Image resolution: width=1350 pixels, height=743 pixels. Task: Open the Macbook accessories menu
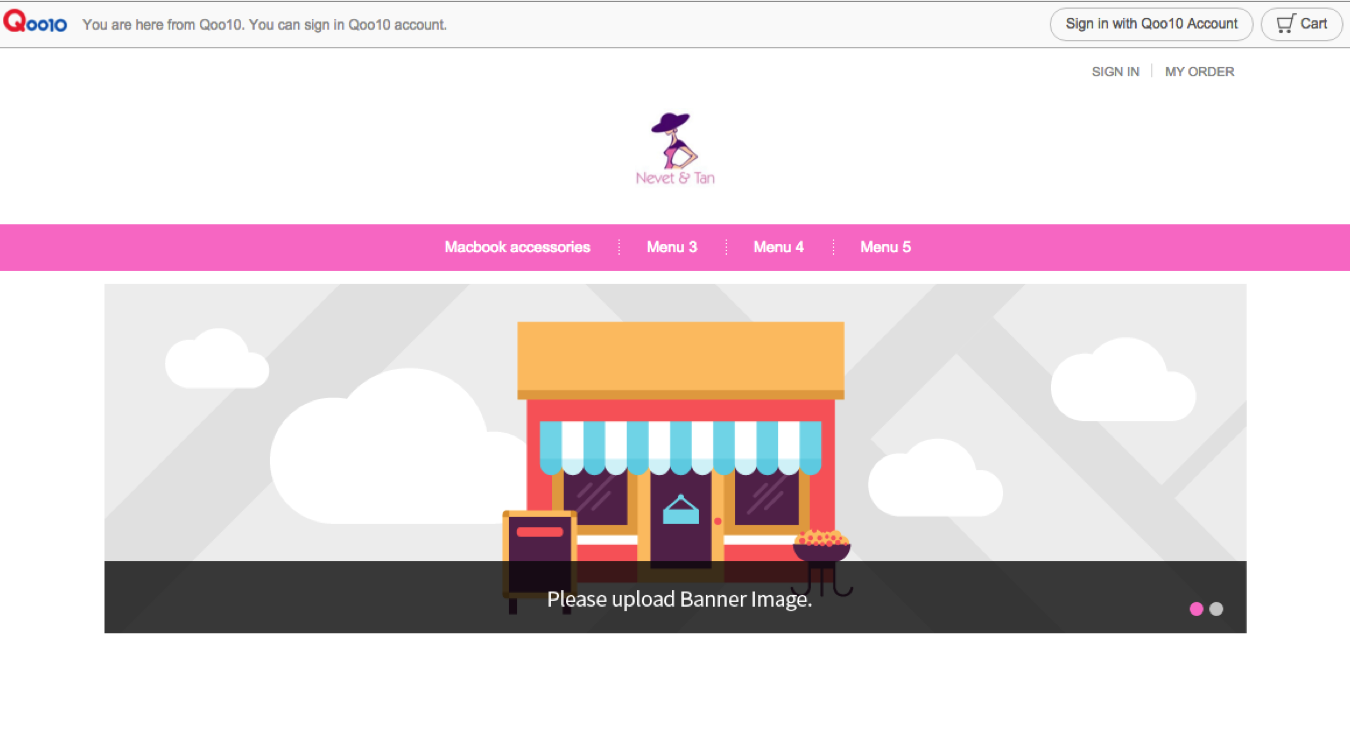[517, 247]
